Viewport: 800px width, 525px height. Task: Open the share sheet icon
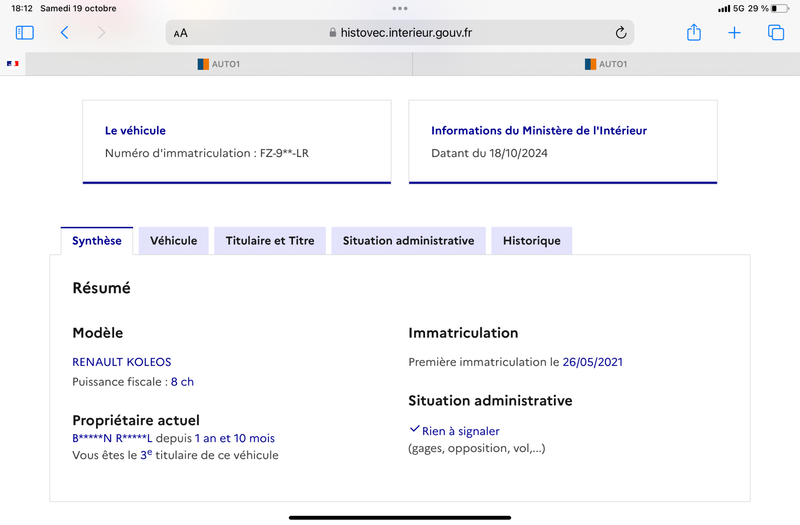point(694,32)
